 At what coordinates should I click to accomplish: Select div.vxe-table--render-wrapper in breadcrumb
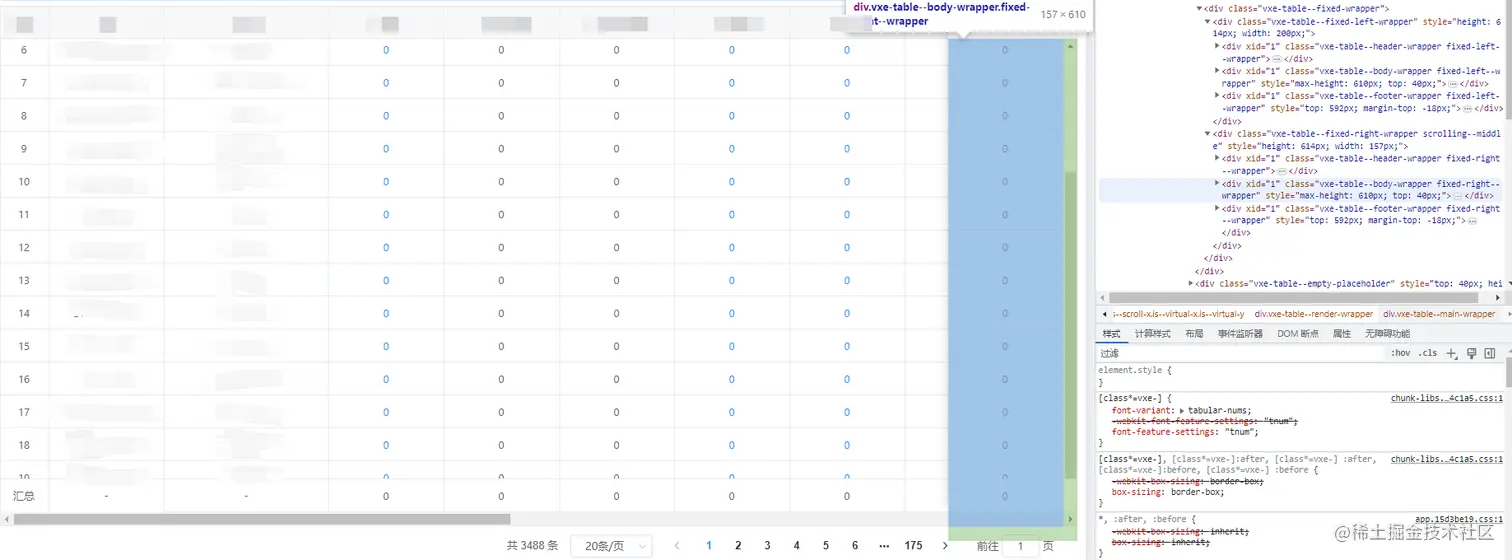point(1314,314)
